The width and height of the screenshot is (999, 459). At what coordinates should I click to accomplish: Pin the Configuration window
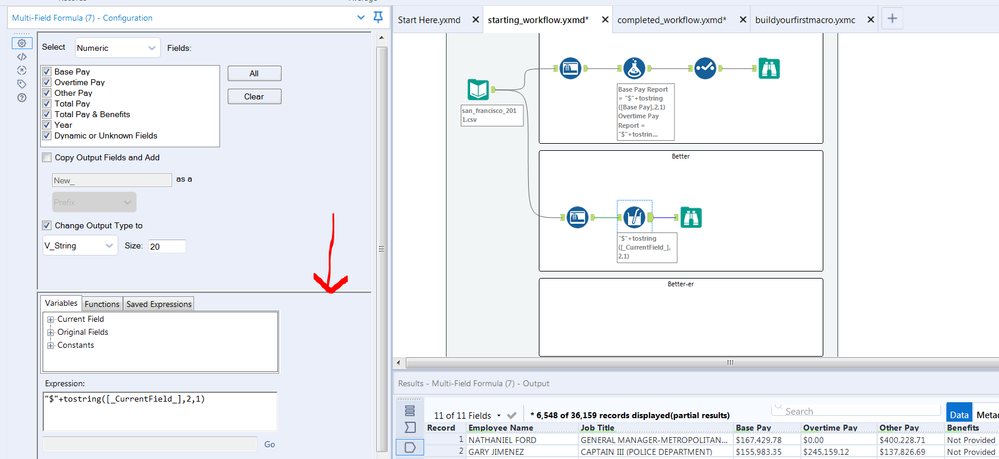pyautogui.click(x=378, y=18)
